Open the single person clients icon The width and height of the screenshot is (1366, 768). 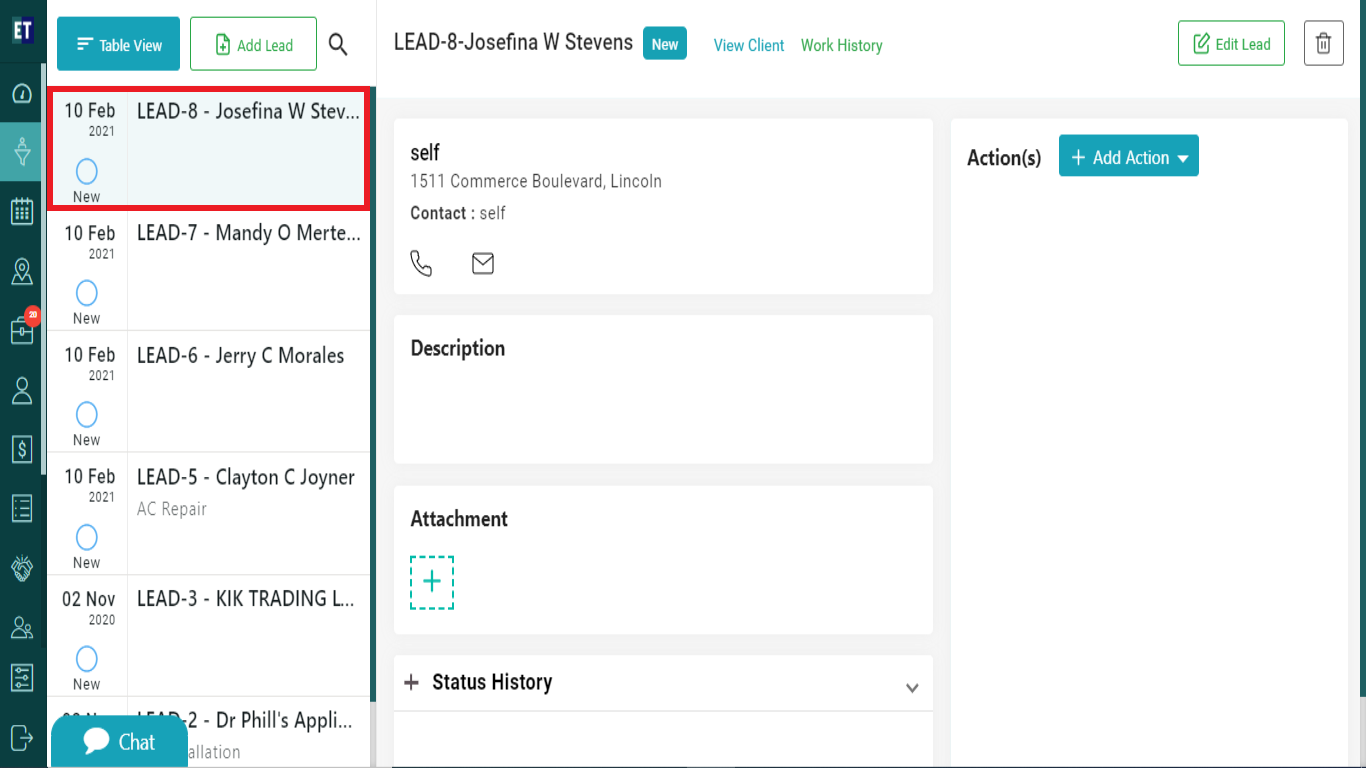click(x=22, y=390)
